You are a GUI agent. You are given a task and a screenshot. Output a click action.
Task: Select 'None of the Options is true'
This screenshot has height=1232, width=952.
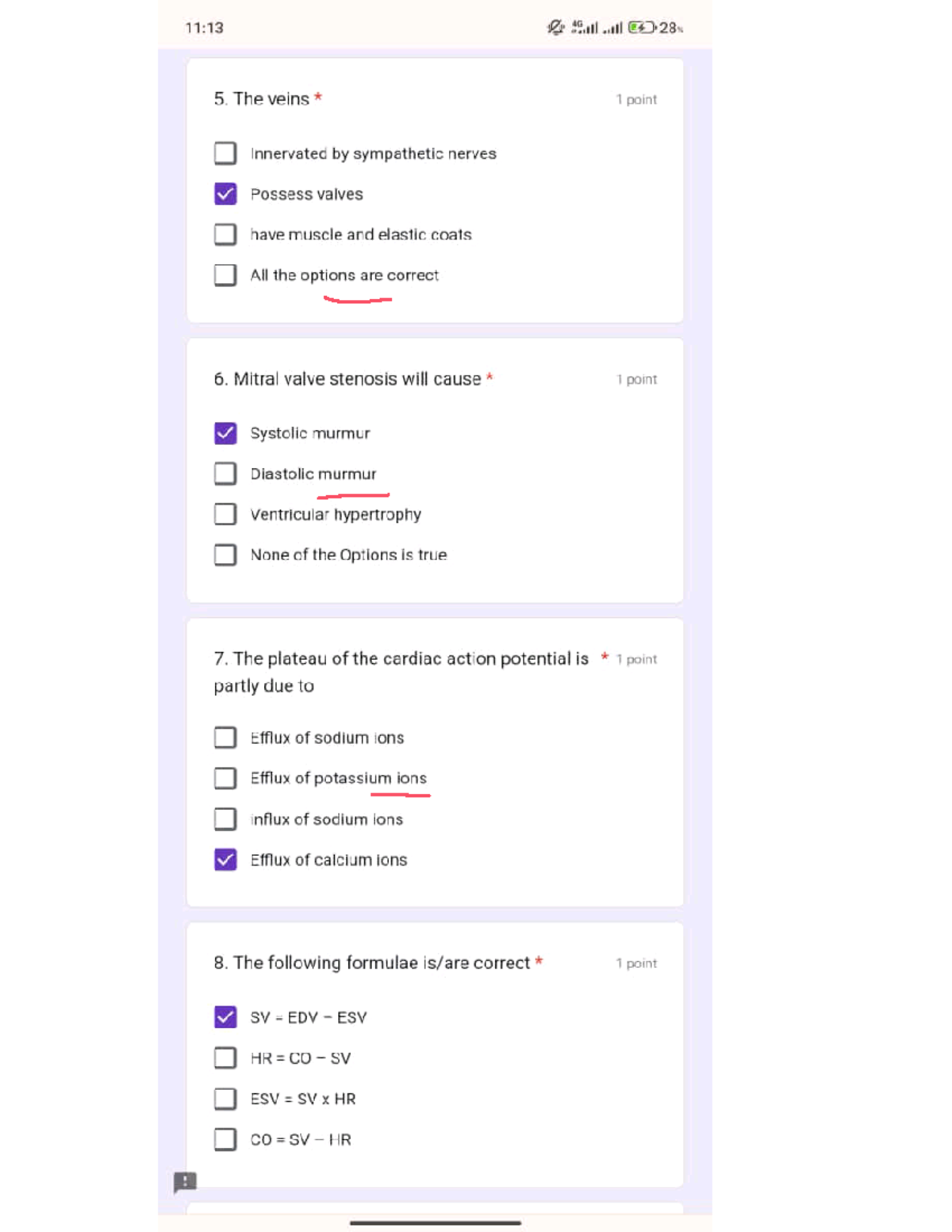[x=225, y=555]
